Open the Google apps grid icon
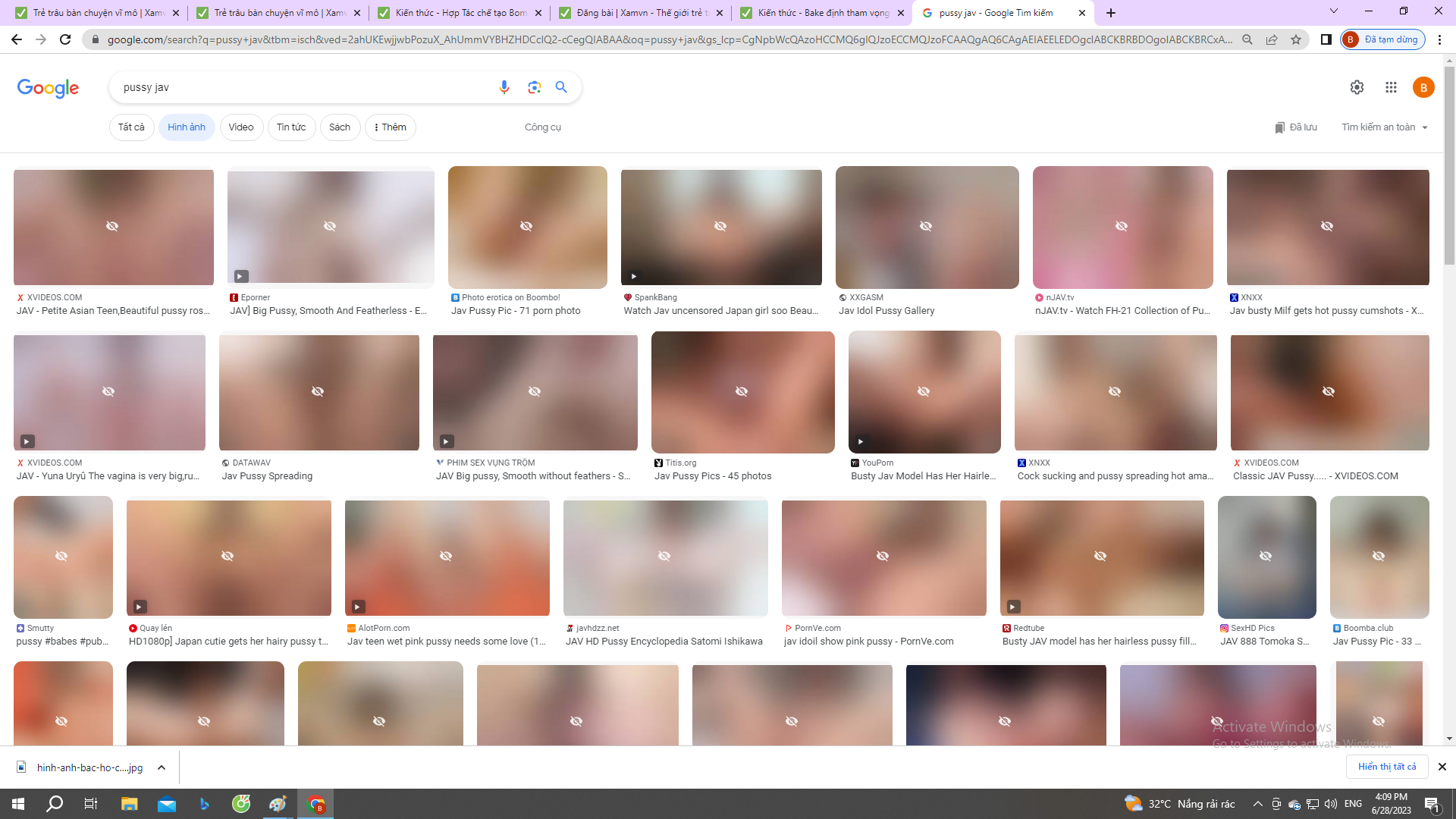Image resolution: width=1456 pixels, height=819 pixels. point(1390,87)
